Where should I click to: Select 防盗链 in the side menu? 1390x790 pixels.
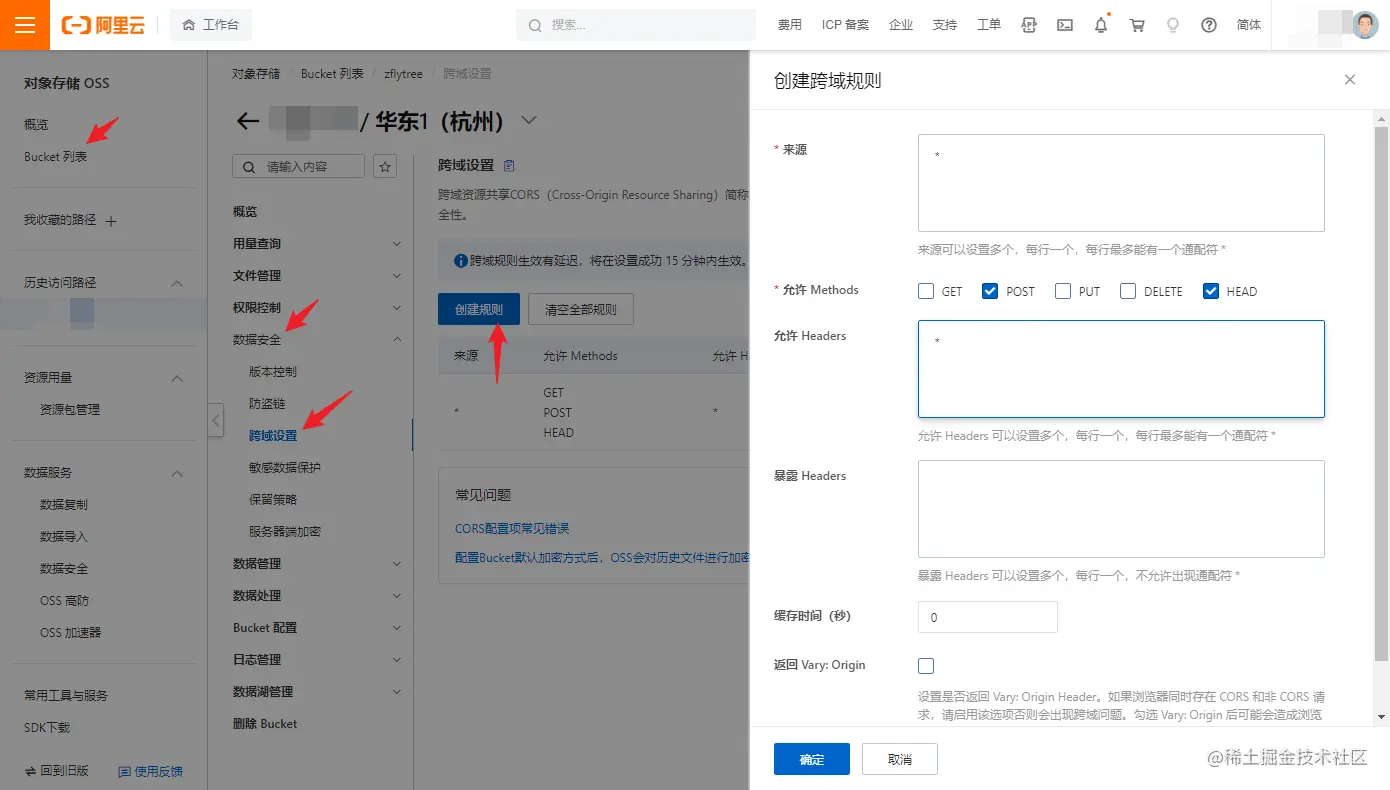267,404
